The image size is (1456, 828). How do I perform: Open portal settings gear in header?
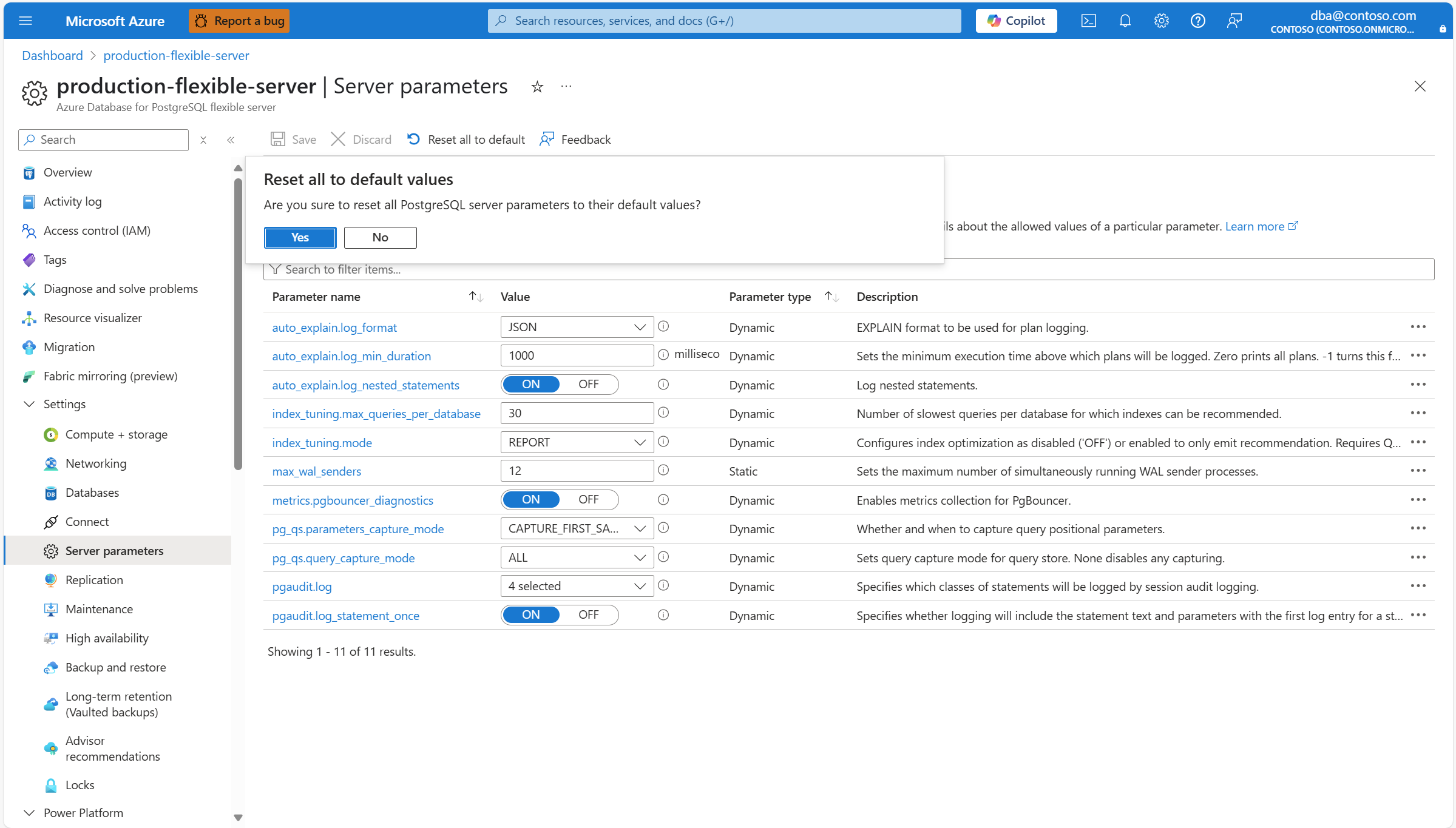[x=1161, y=21]
